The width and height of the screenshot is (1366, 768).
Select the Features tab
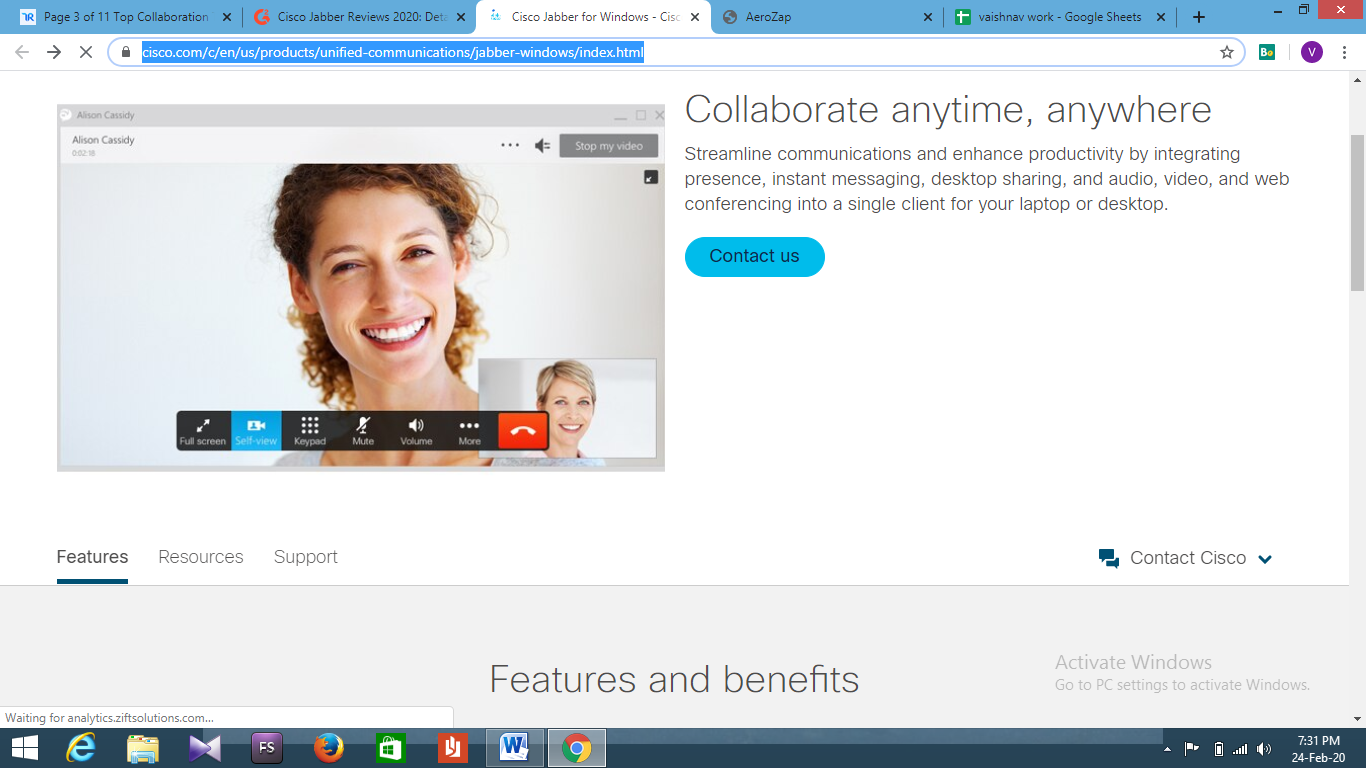pos(92,557)
